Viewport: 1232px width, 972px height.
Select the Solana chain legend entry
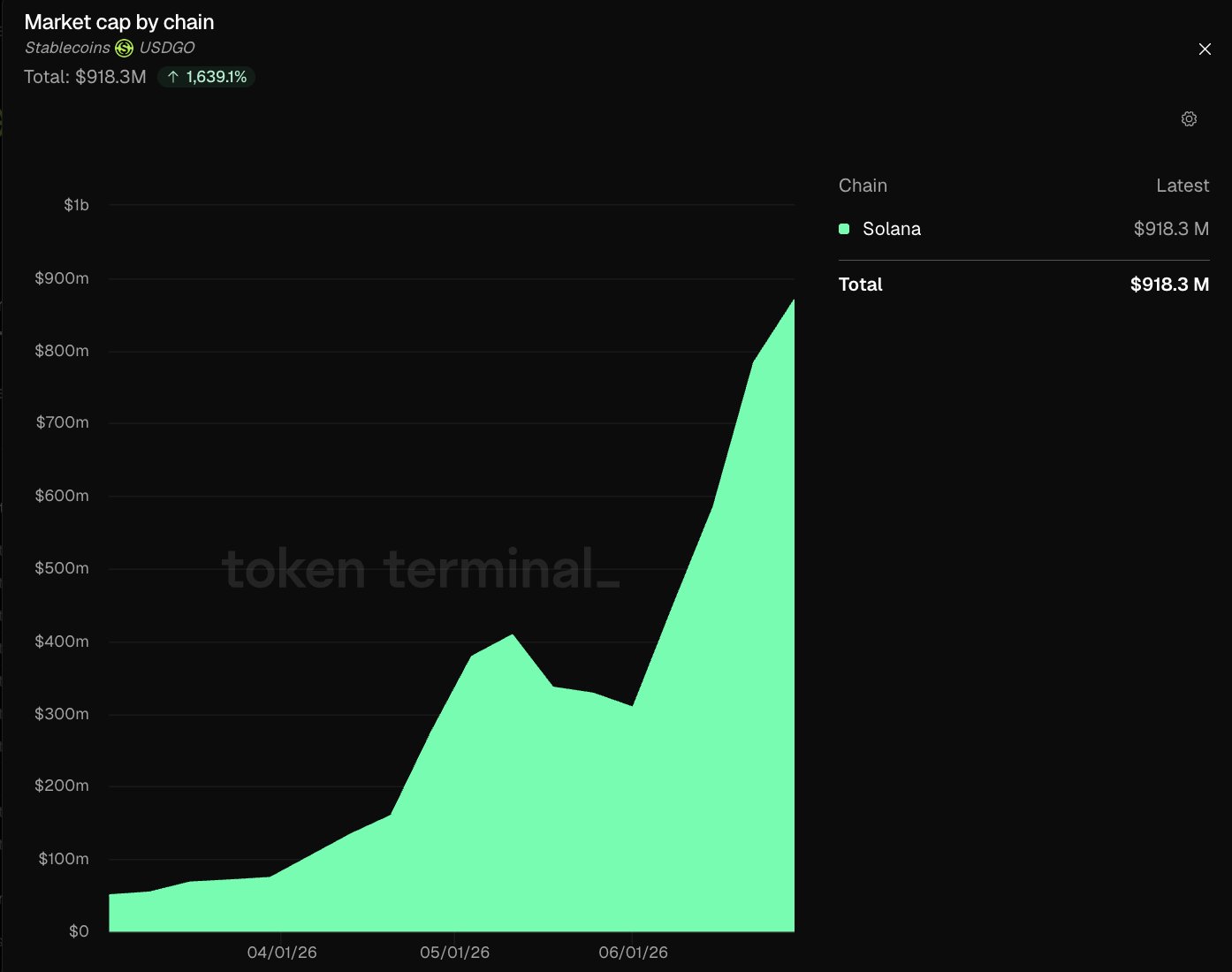[x=892, y=229]
